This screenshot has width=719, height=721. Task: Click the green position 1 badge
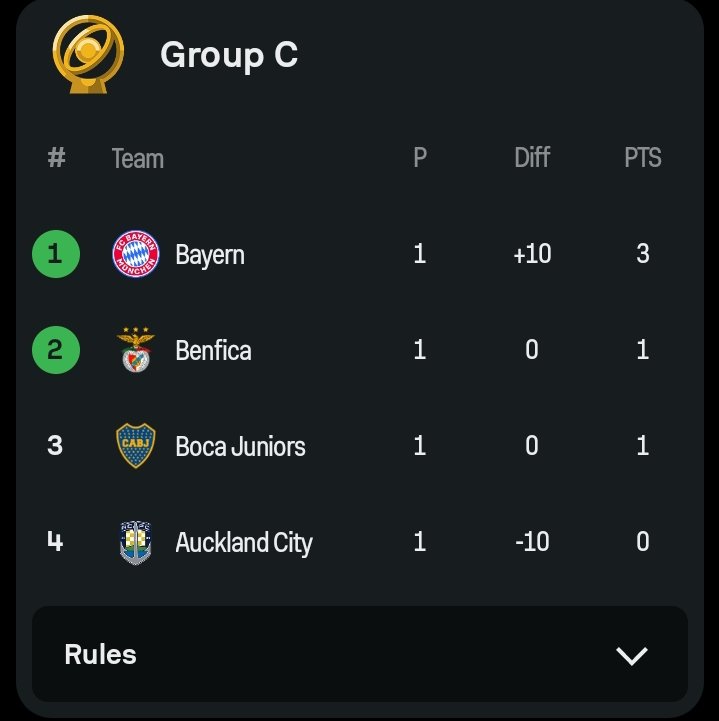click(56, 254)
